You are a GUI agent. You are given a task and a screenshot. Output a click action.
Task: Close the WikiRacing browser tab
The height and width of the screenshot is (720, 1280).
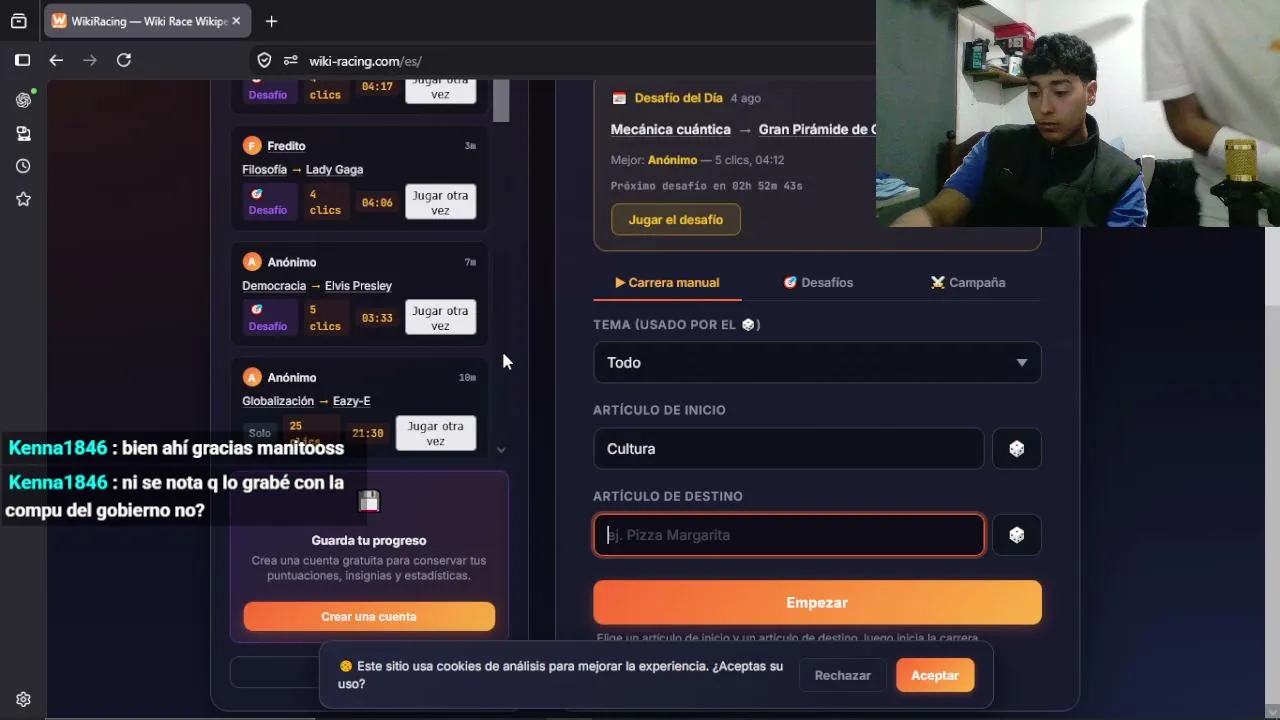[236, 21]
